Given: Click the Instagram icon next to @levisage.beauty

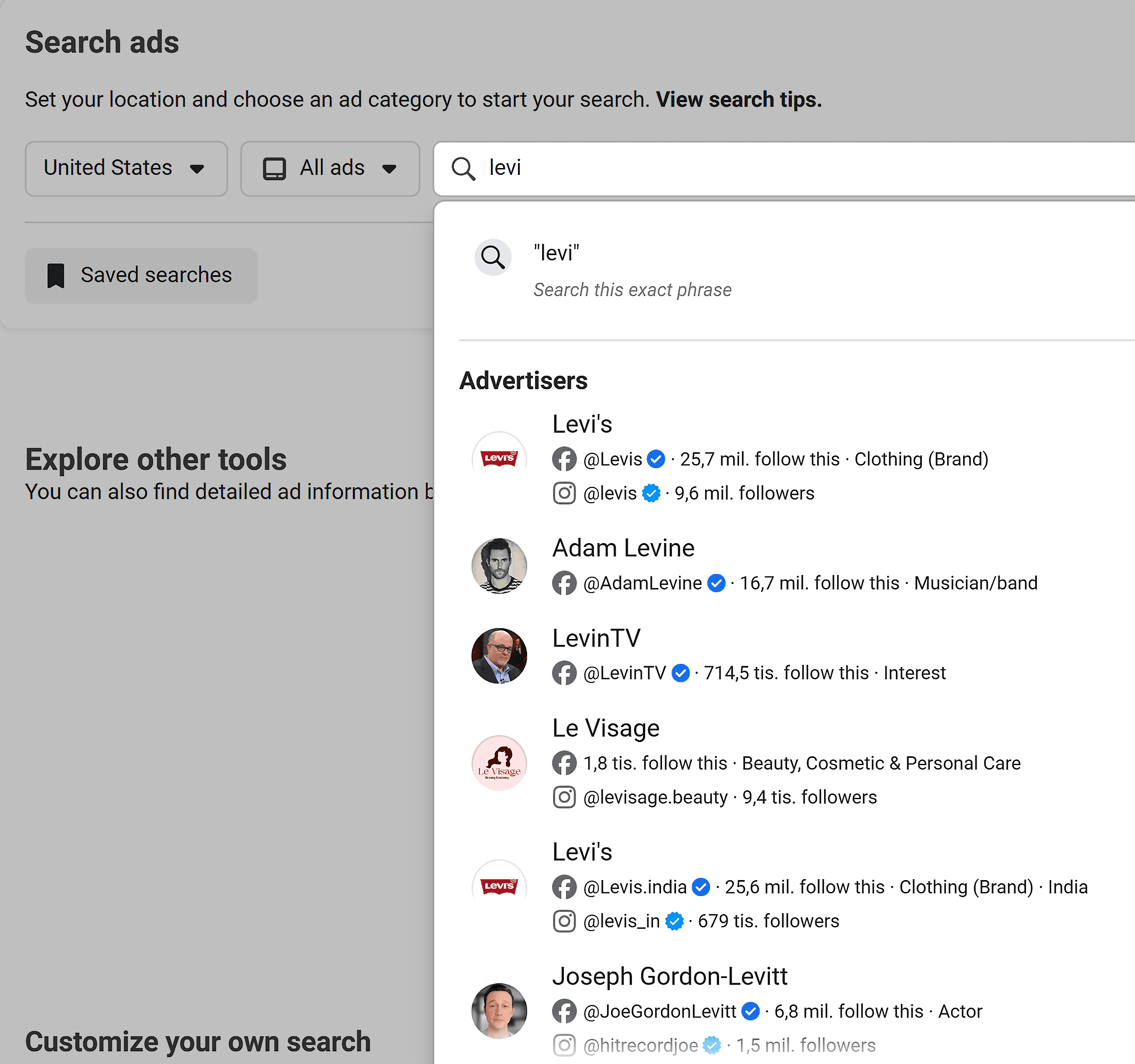Looking at the screenshot, I should [x=564, y=797].
